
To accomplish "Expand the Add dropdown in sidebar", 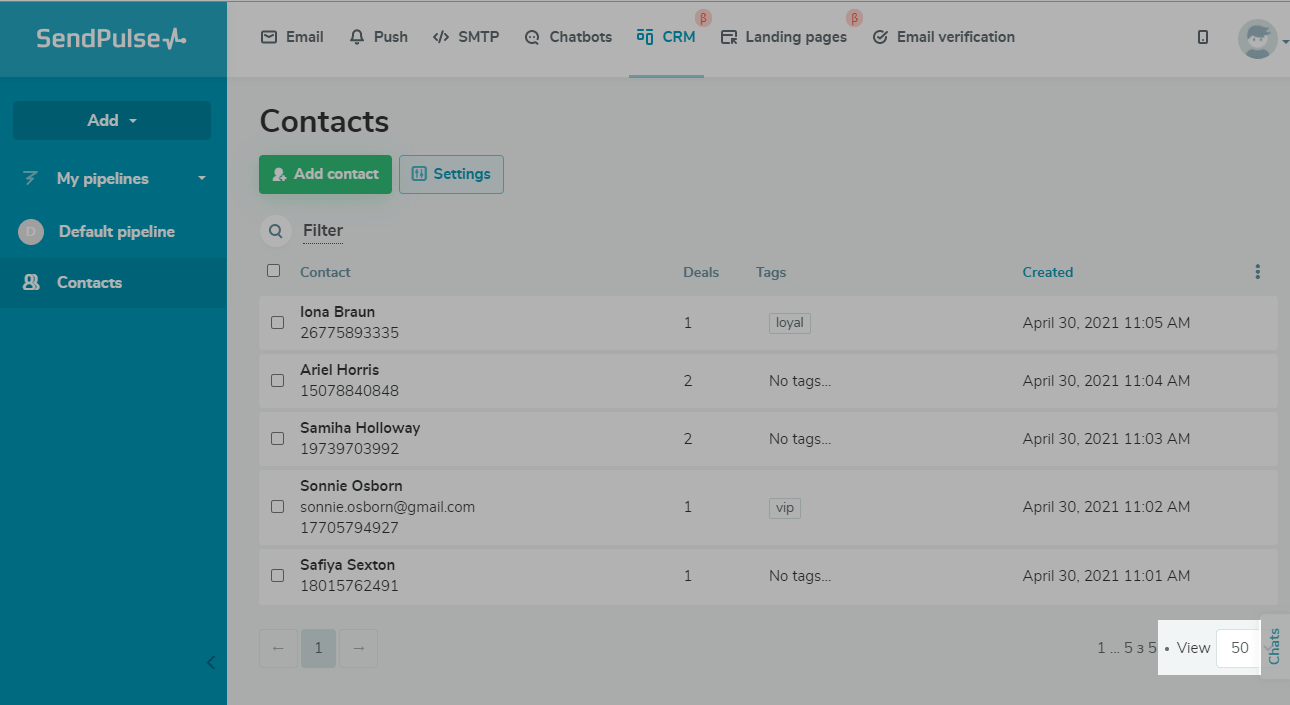I will coord(112,120).
